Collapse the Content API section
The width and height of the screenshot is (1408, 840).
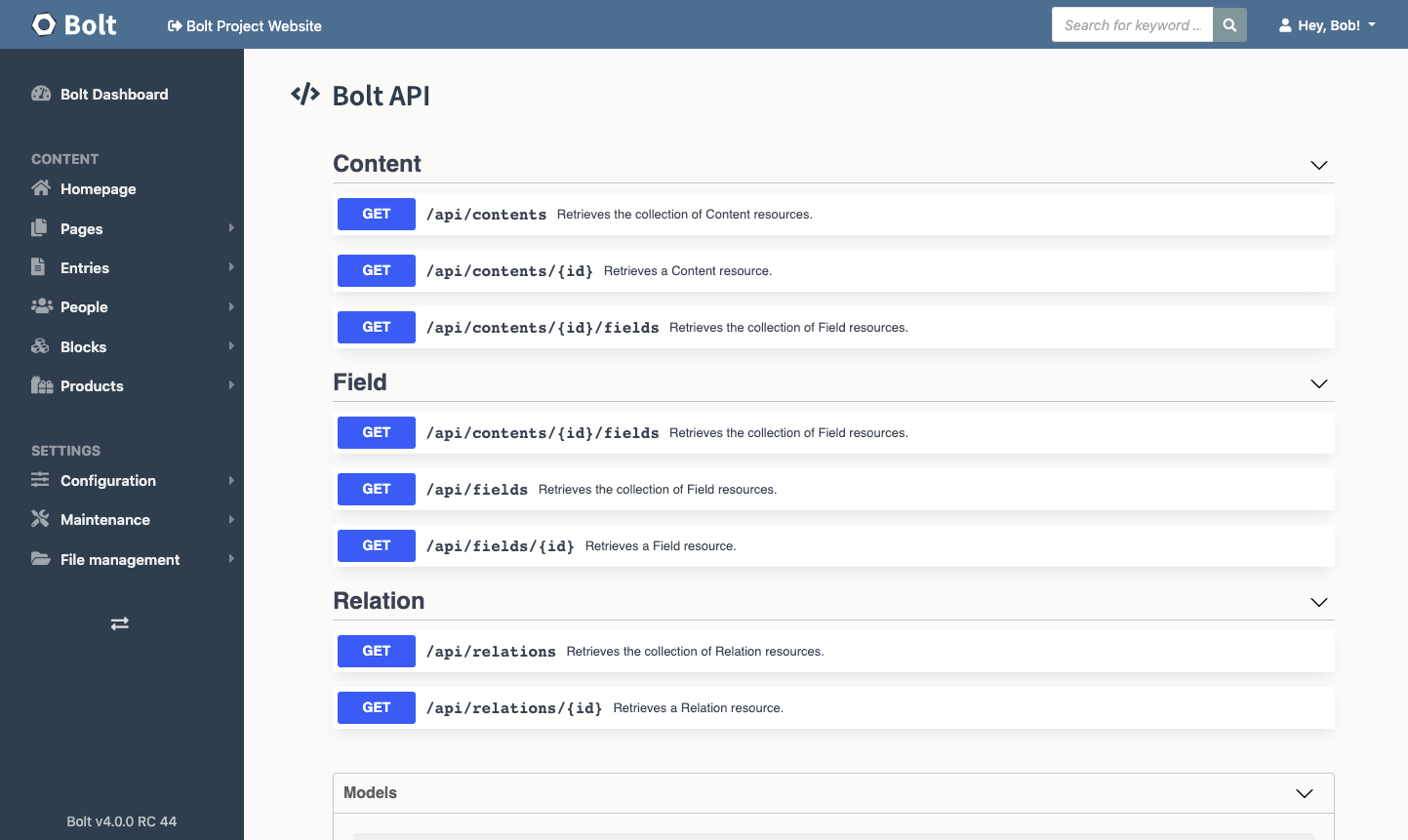click(x=1319, y=166)
